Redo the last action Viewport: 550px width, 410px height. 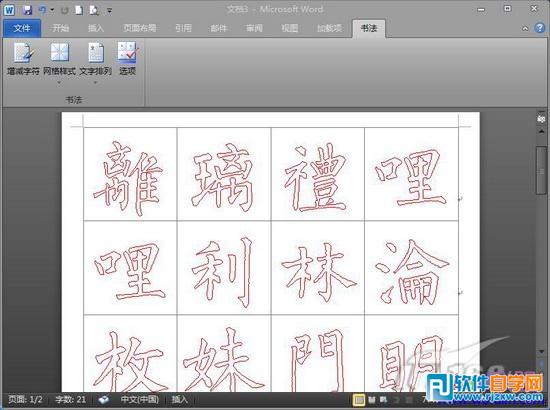(65, 11)
